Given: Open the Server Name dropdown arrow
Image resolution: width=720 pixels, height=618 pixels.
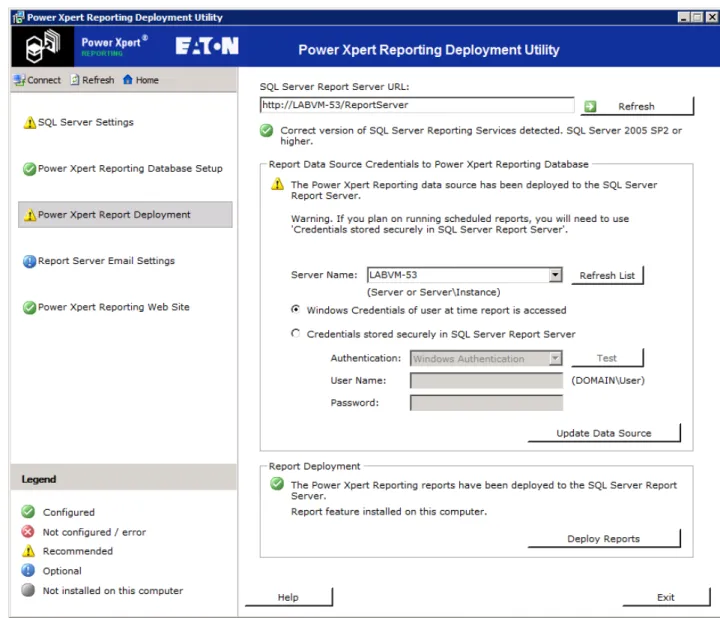Looking at the screenshot, I should coord(555,275).
